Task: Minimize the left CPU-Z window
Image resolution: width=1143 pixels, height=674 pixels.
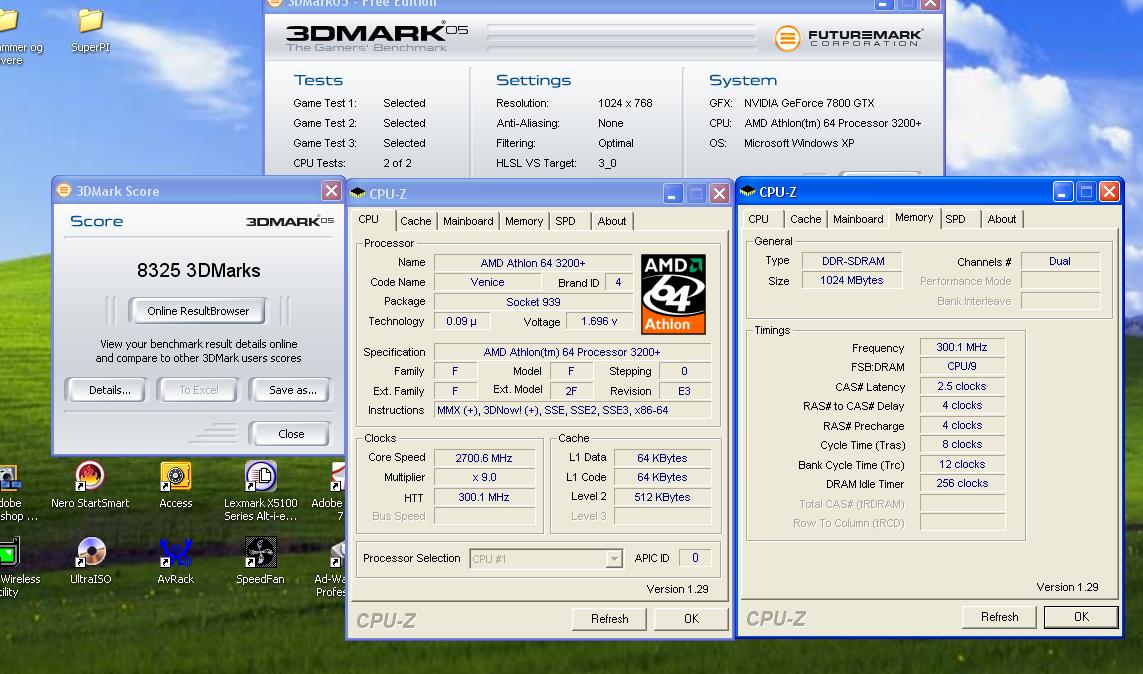Action: (672, 194)
